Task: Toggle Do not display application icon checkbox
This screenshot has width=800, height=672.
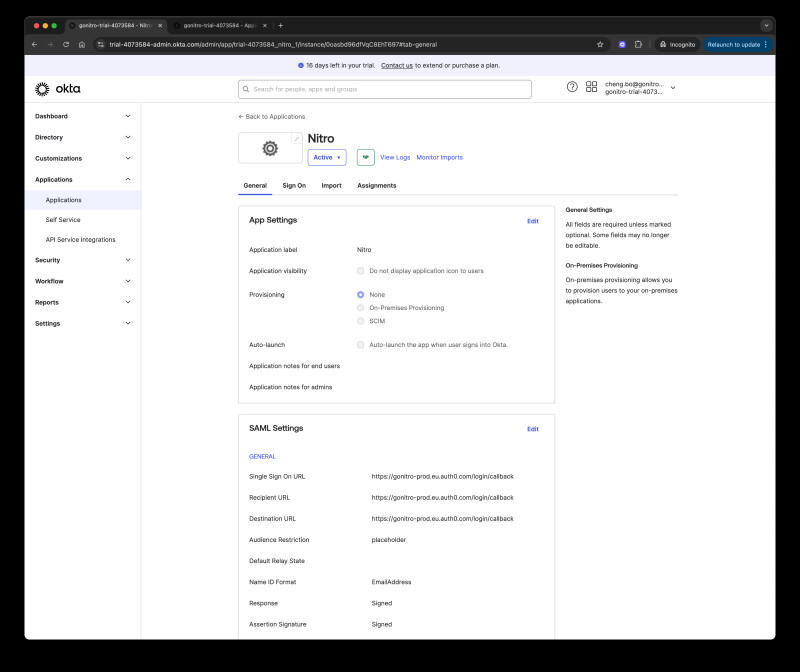Action: click(x=360, y=271)
